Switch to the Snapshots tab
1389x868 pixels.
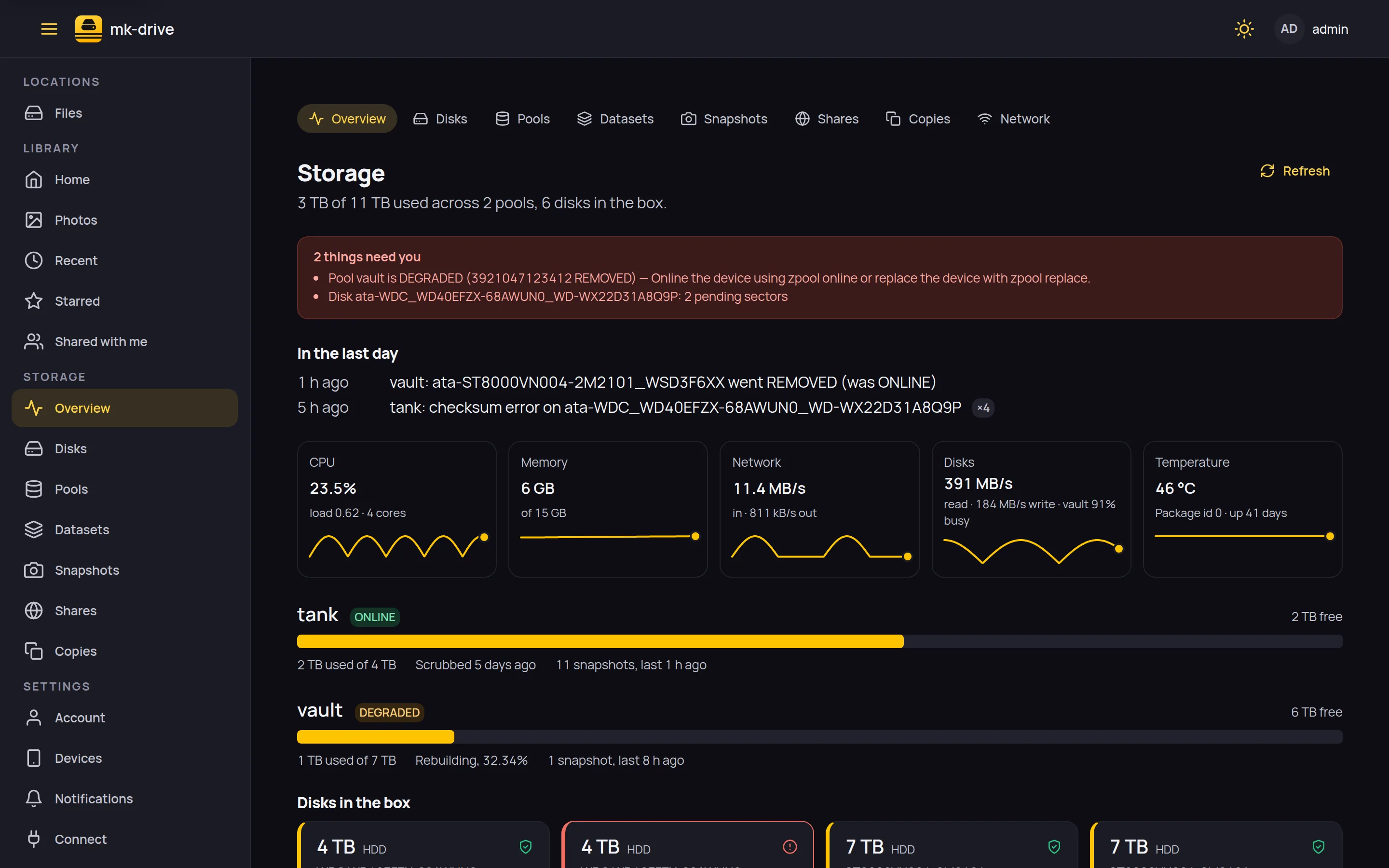(724, 119)
